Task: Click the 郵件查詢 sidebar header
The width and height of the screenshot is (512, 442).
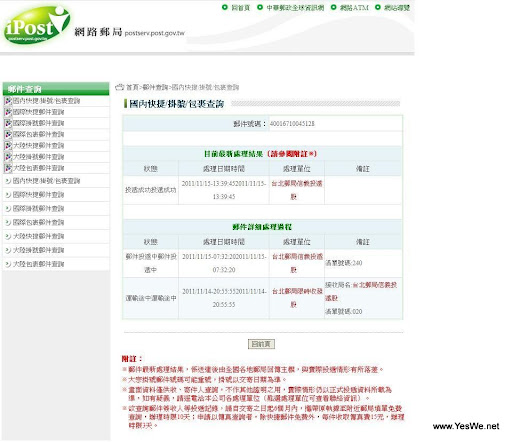Action: (x=56, y=89)
